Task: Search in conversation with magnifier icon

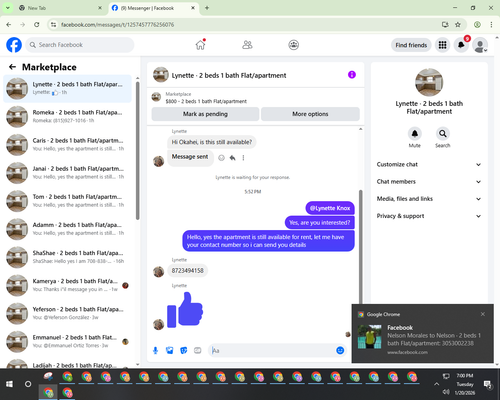Action: click(443, 134)
